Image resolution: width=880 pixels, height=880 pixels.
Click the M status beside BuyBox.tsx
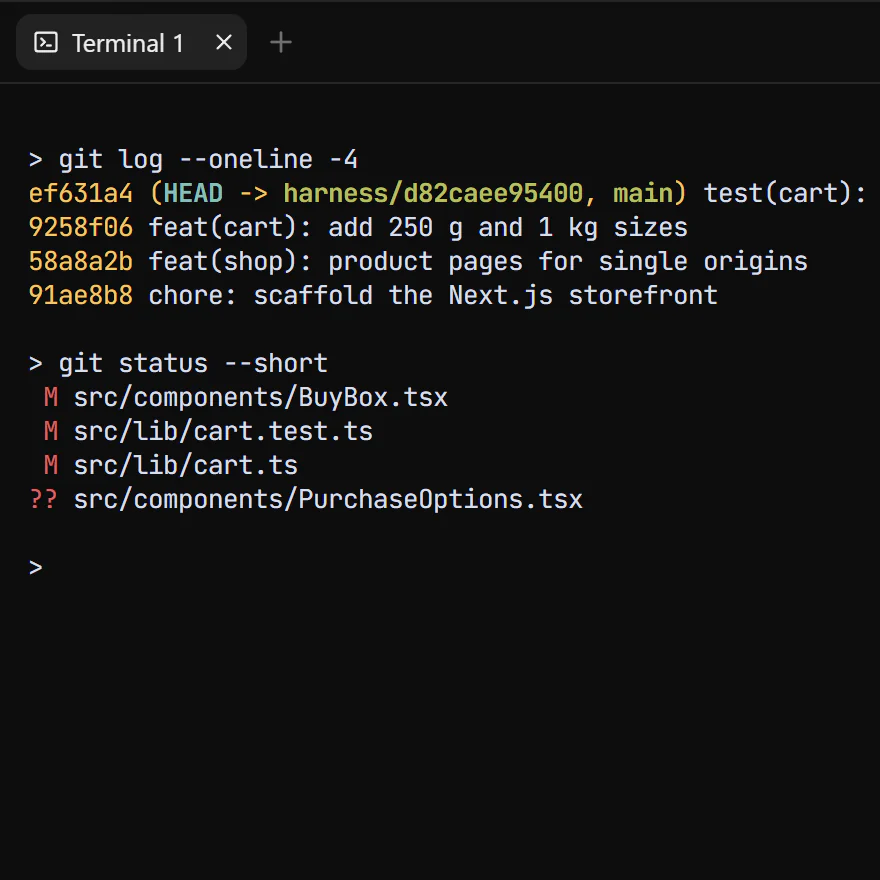pyautogui.click(x=51, y=398)
